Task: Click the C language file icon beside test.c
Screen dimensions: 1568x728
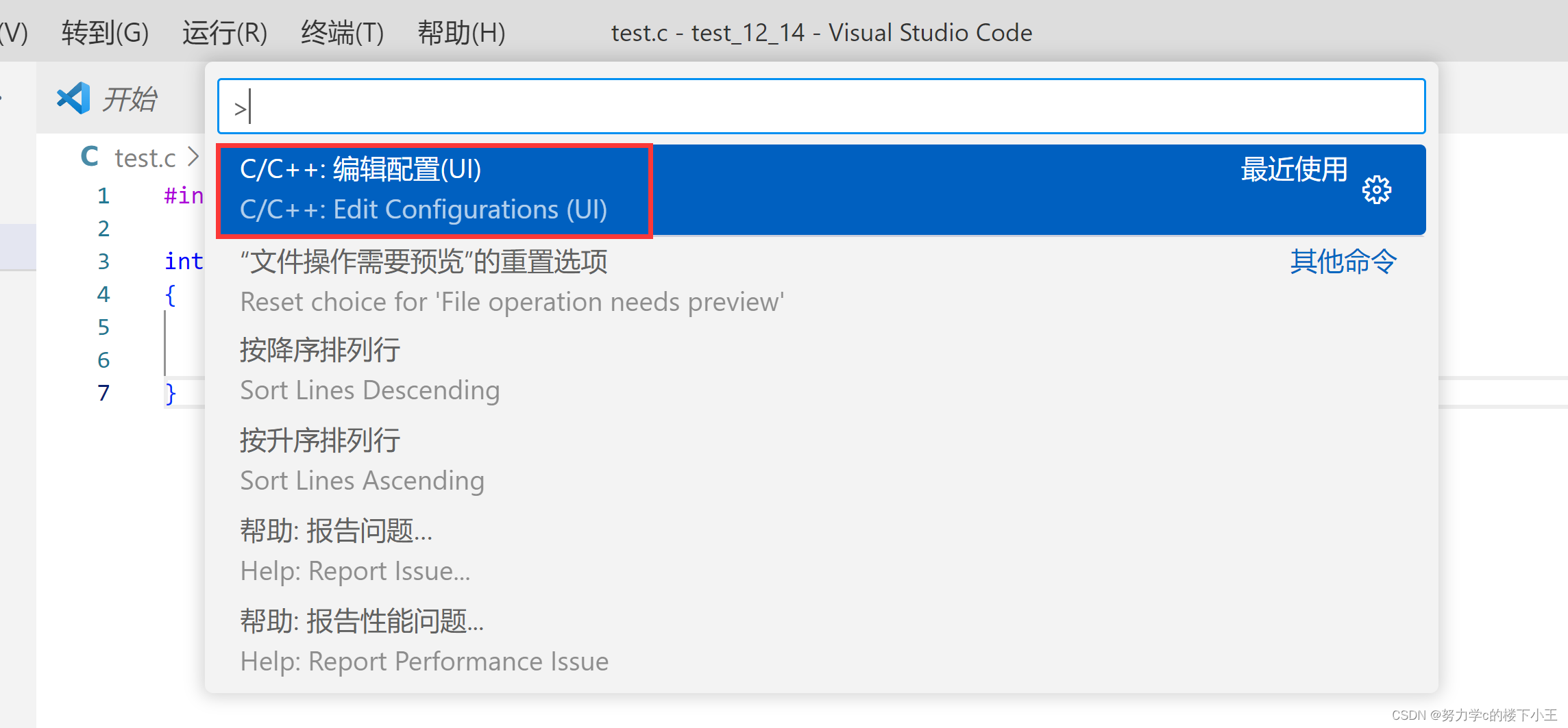Action: (89, 157)
